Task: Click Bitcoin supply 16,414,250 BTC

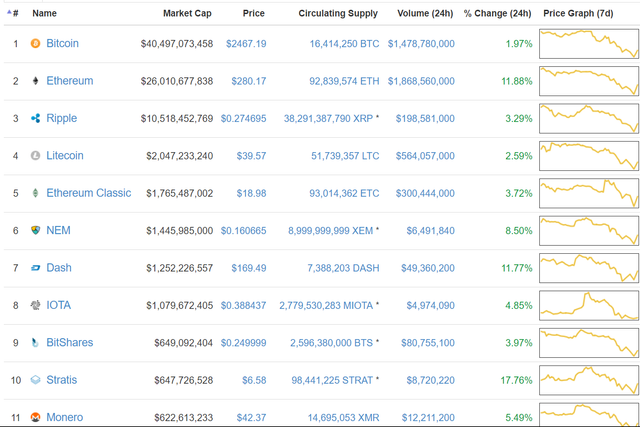Action: (344, 44)
